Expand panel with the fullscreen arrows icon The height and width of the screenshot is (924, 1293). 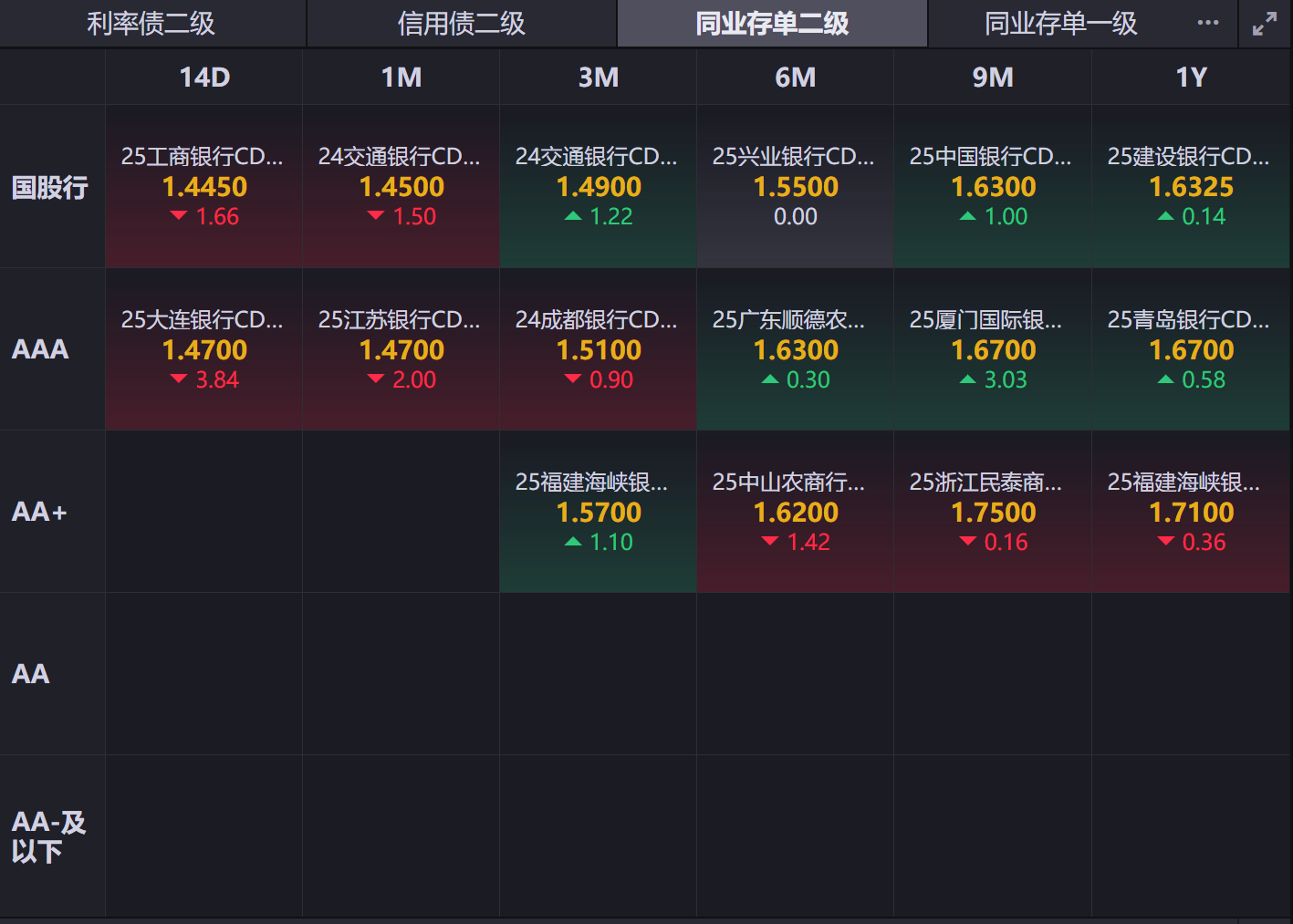1265,24
